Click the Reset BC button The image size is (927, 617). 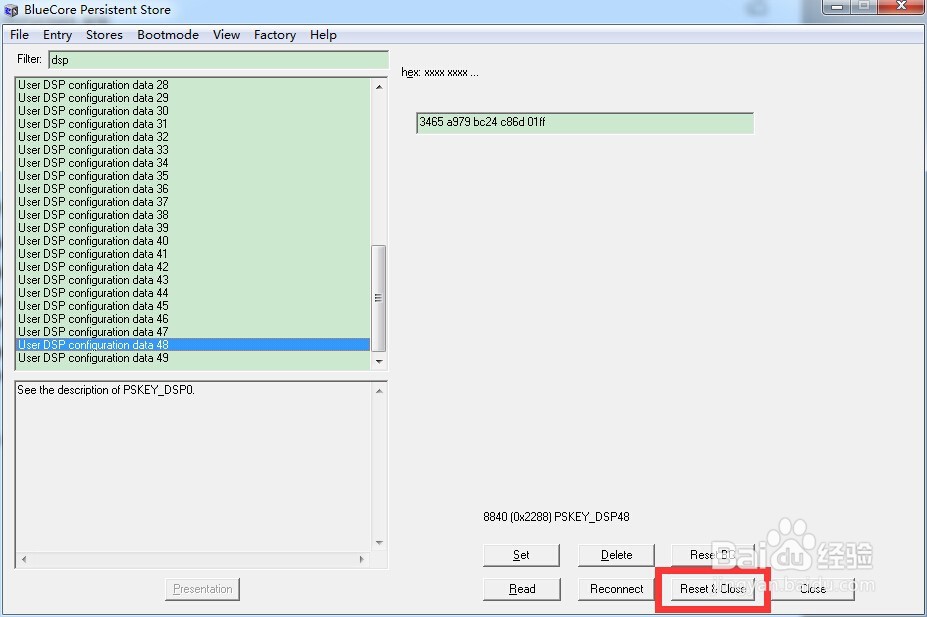(713, 555)
